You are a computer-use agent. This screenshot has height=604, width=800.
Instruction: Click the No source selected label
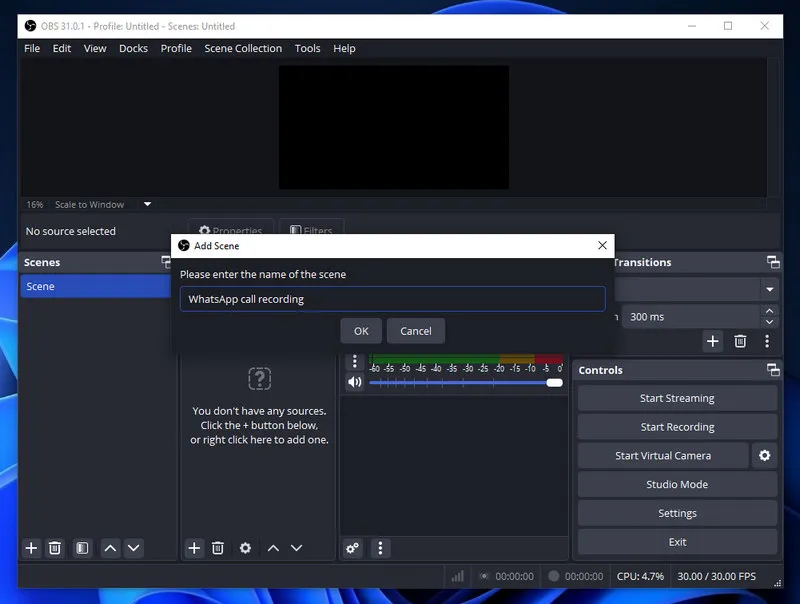(x=70, y=231)
